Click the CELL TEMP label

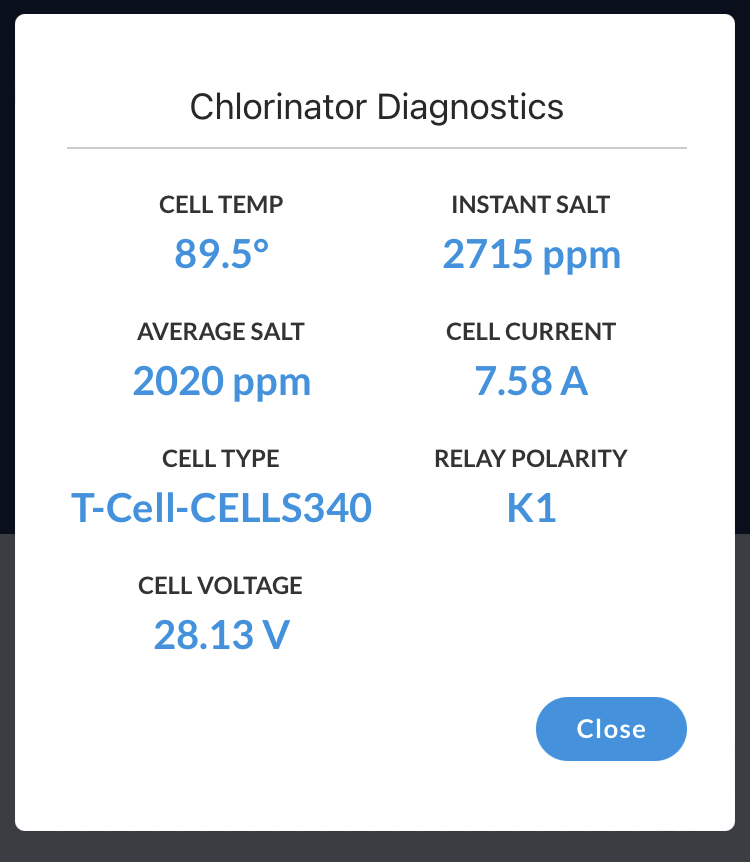click(x=221, y=205)
